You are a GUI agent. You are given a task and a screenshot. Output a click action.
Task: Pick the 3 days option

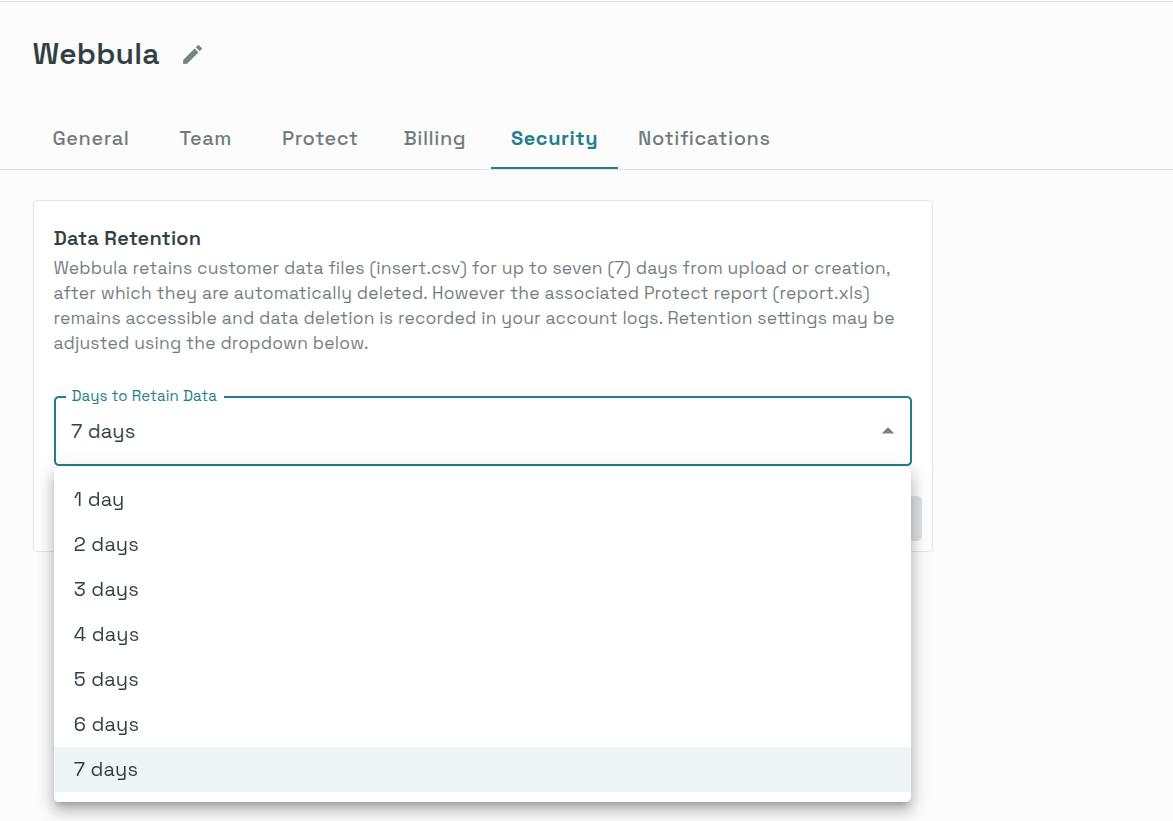pyautogui.click(x=483, y=589)
